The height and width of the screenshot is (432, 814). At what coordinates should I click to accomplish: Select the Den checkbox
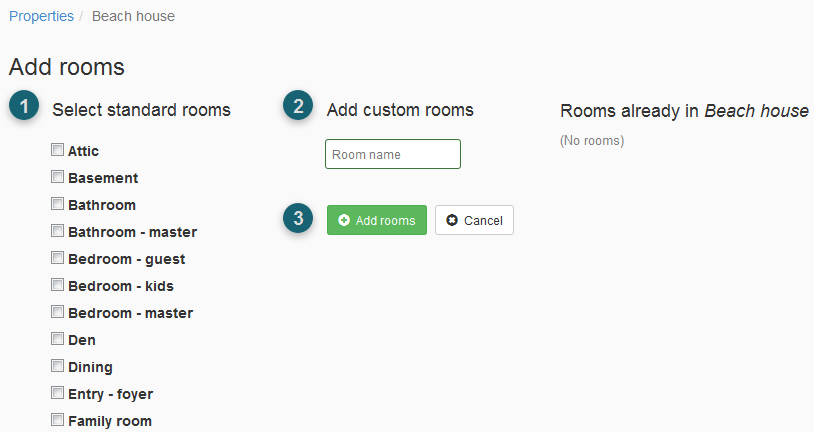pos(57,339)
